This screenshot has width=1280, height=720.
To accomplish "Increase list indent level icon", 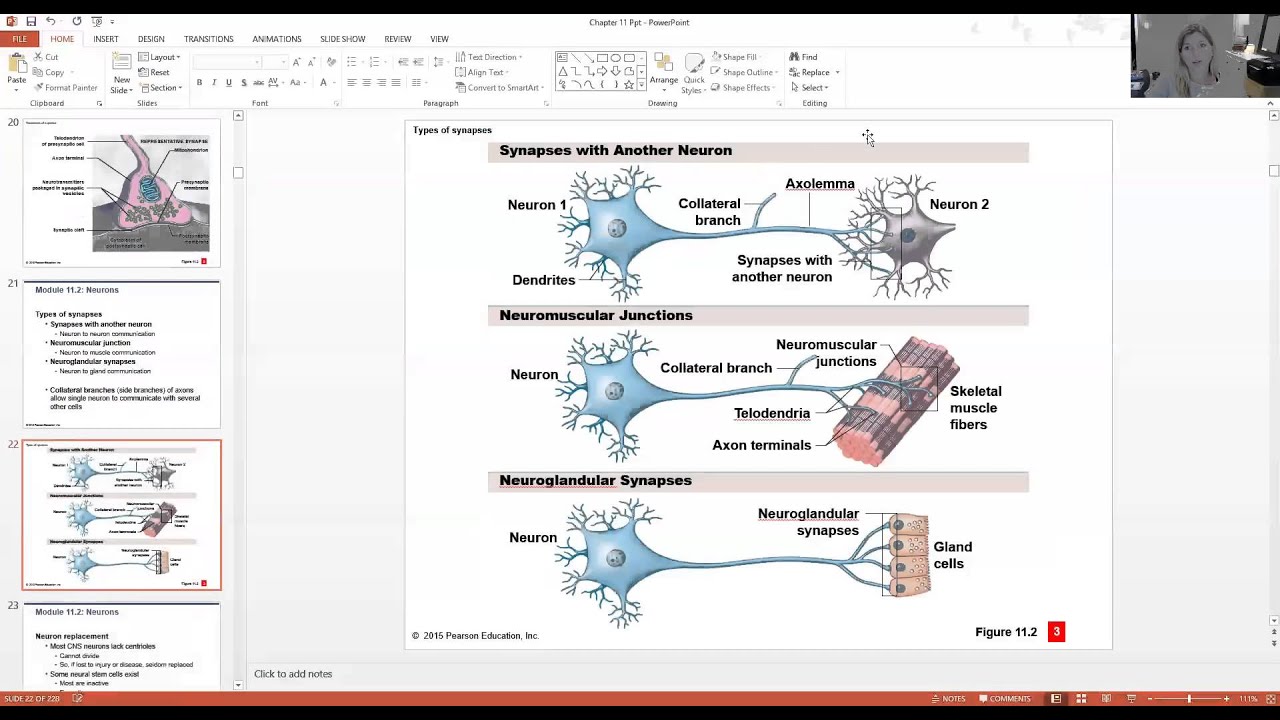I will tap(418, 62).
